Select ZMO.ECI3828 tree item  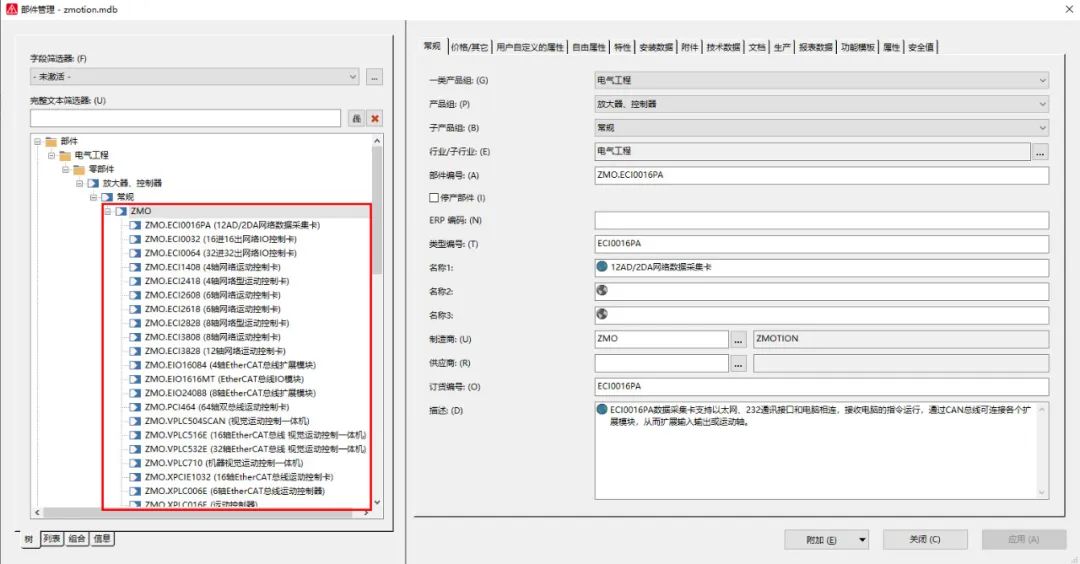point(214,351)
